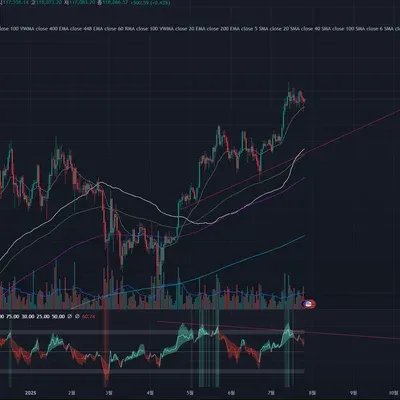Click the US flag event icon

308,304
